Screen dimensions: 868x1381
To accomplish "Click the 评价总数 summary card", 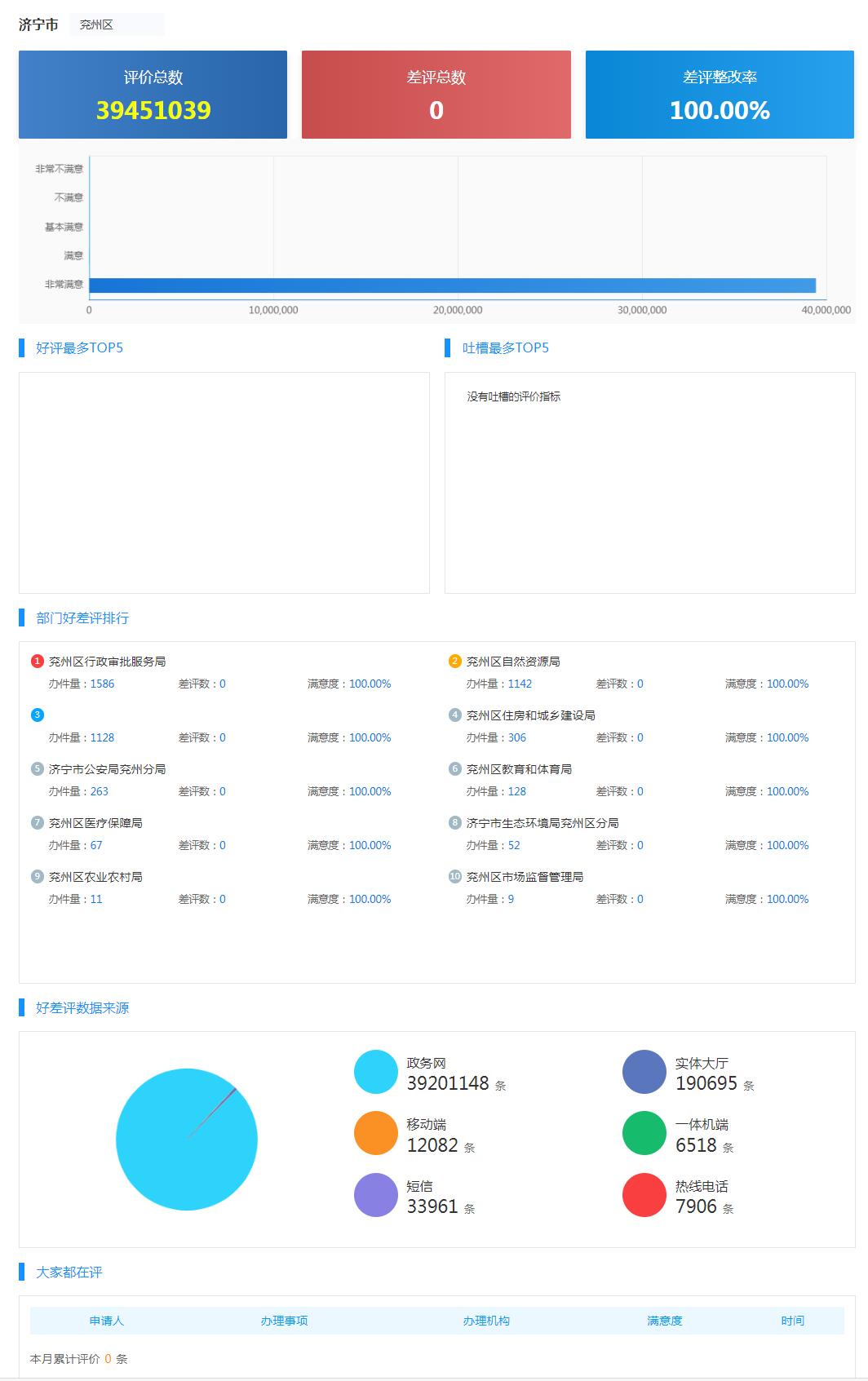I will click(153, 95).
